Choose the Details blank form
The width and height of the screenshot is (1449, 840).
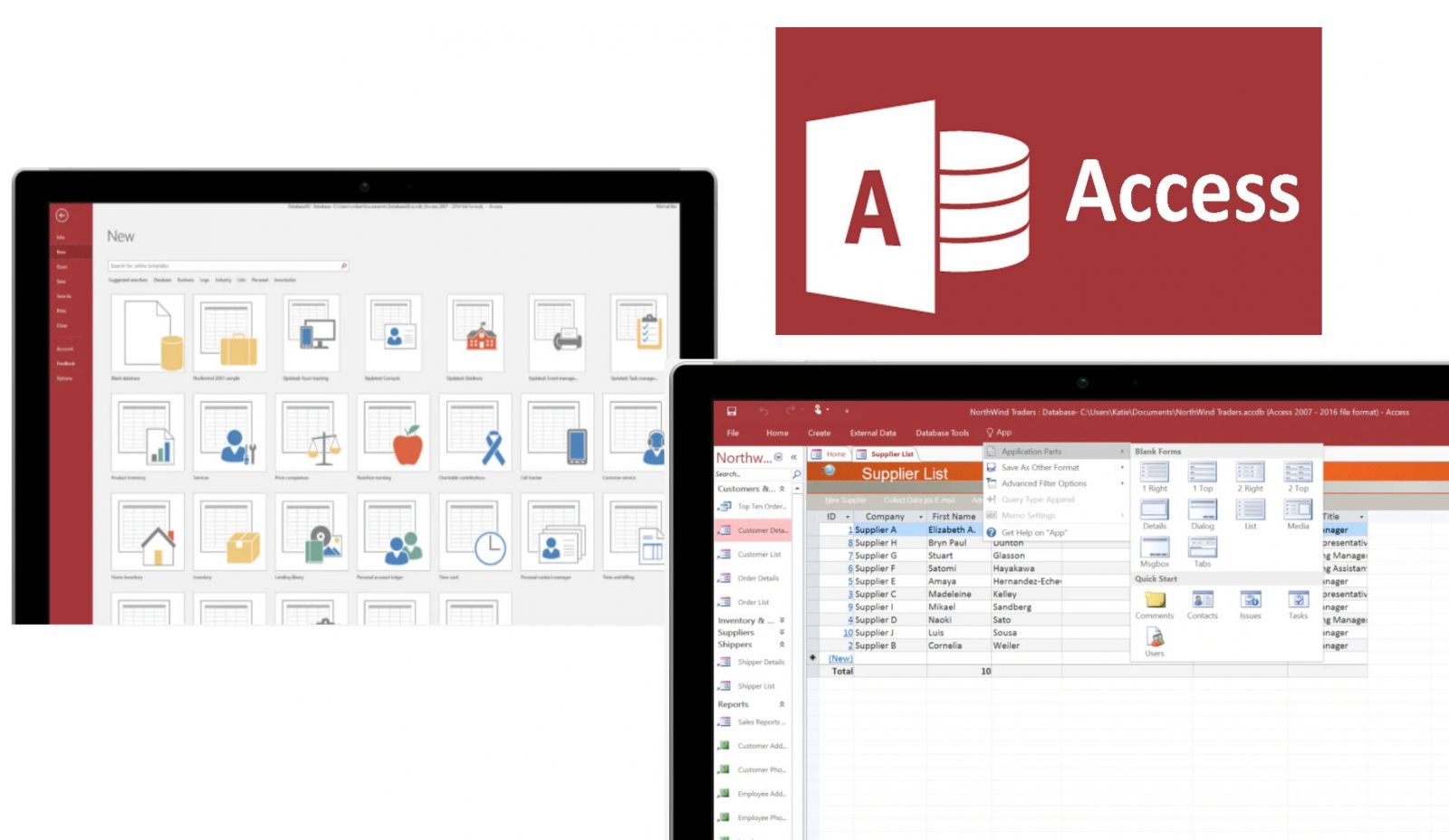point(1155,514)
